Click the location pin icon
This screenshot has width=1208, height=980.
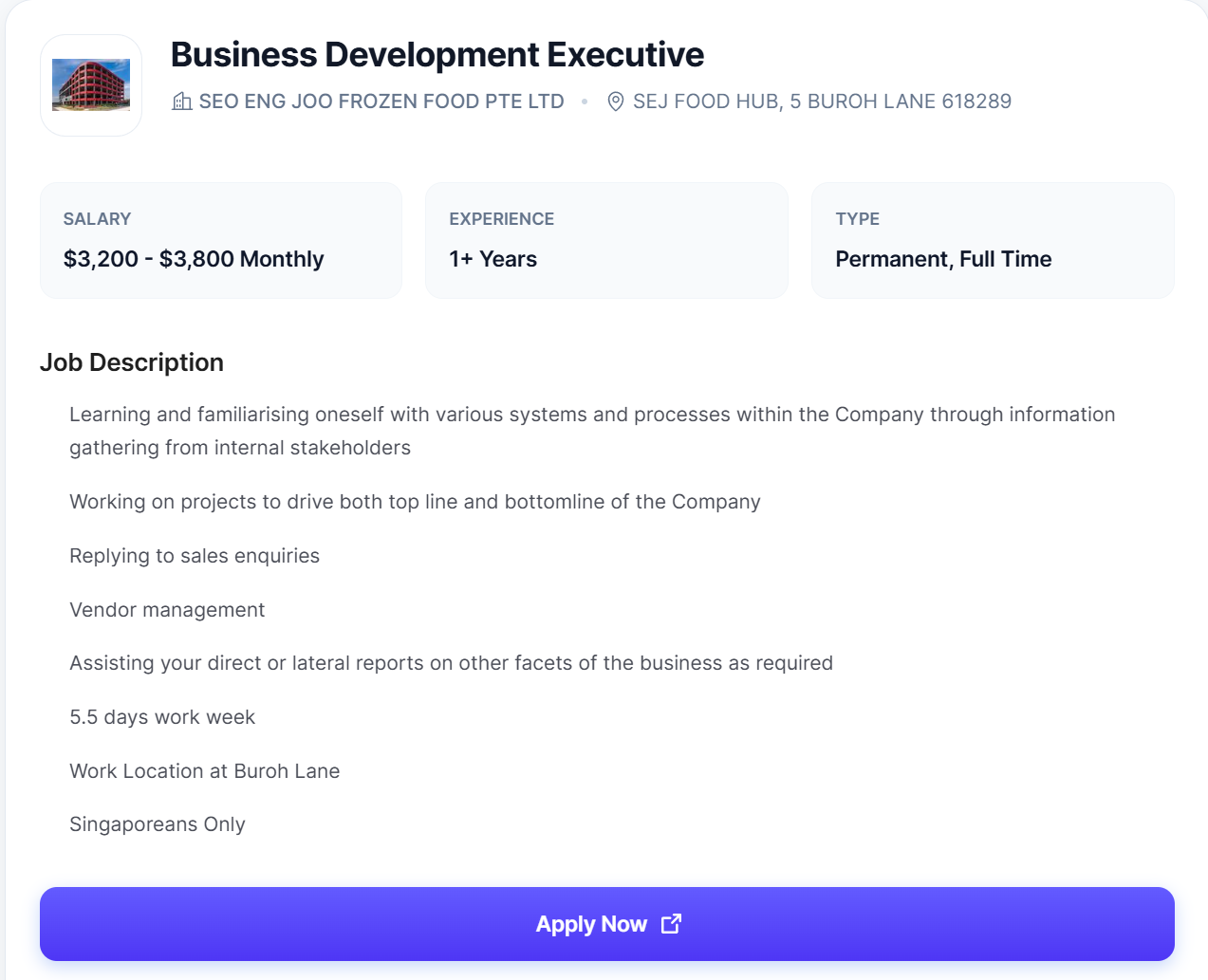615,101
